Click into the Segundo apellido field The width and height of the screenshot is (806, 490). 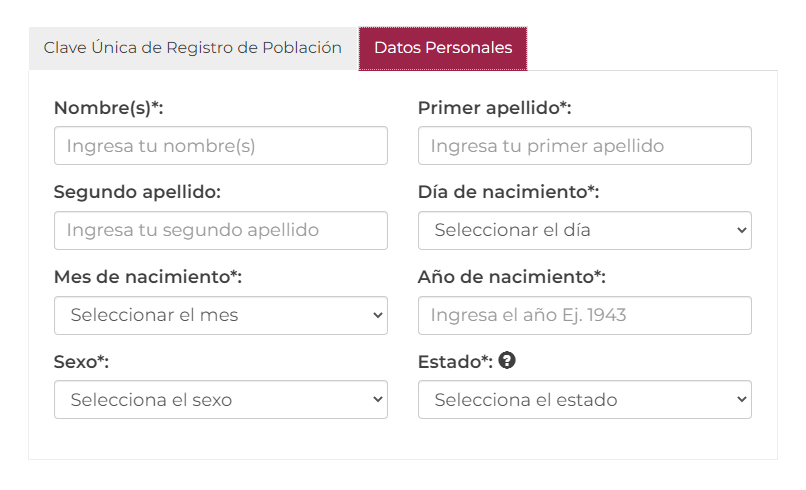coord(221,230)
